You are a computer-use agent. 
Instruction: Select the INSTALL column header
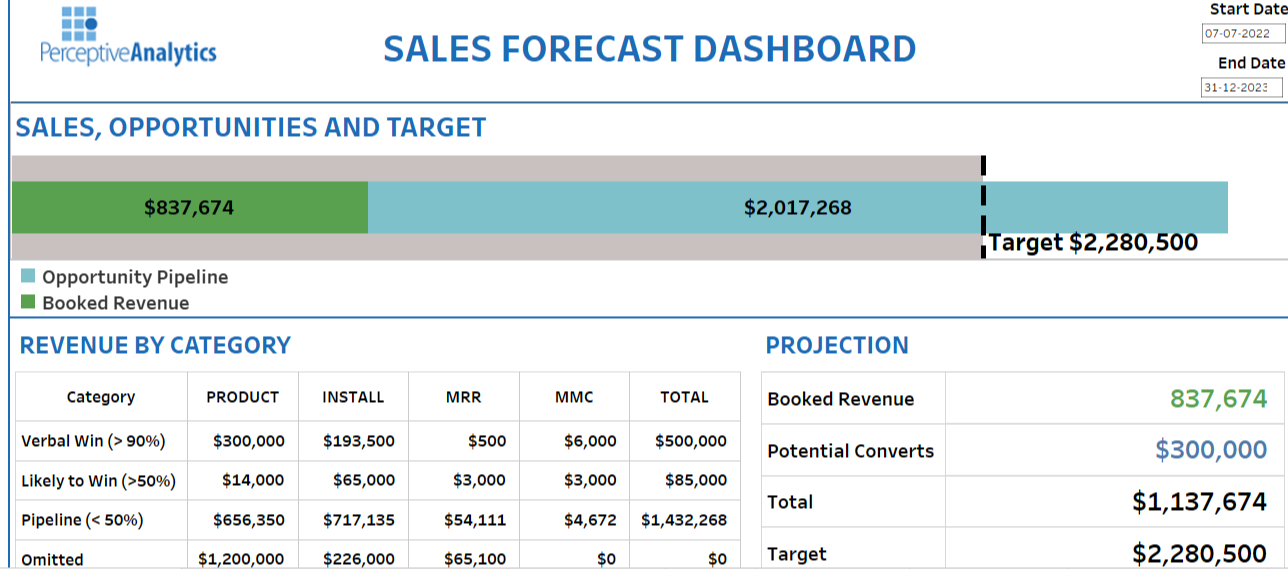[353, 397]
